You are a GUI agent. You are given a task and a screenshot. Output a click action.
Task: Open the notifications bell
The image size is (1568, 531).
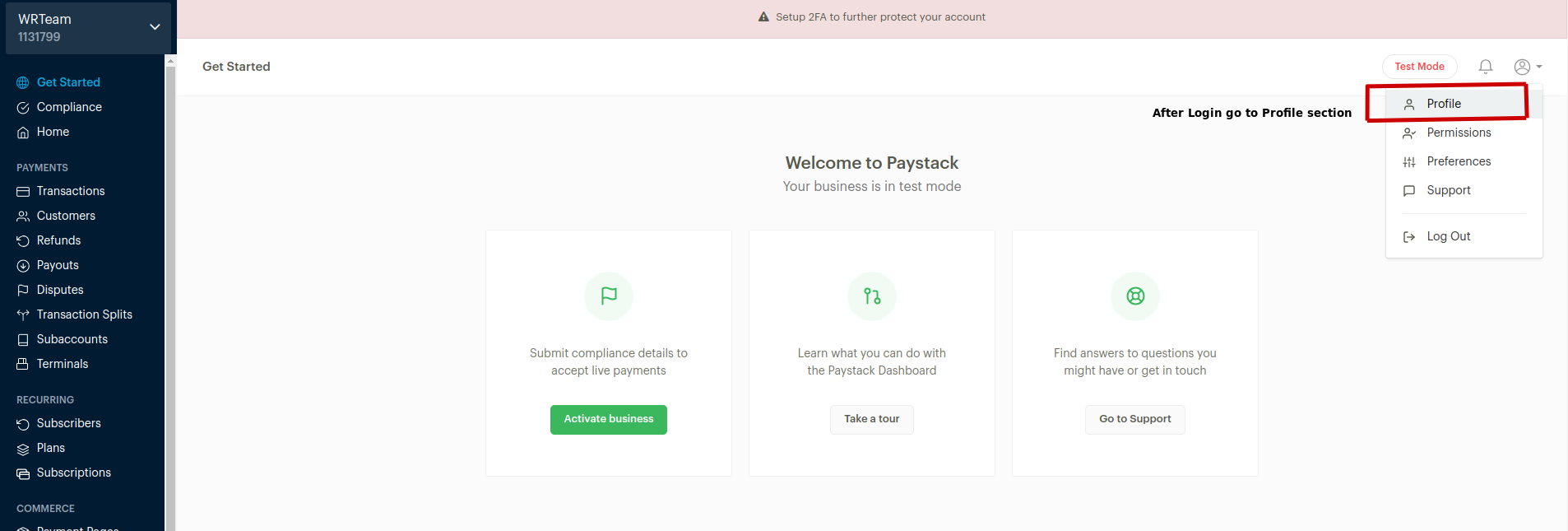coord(1486,67)
